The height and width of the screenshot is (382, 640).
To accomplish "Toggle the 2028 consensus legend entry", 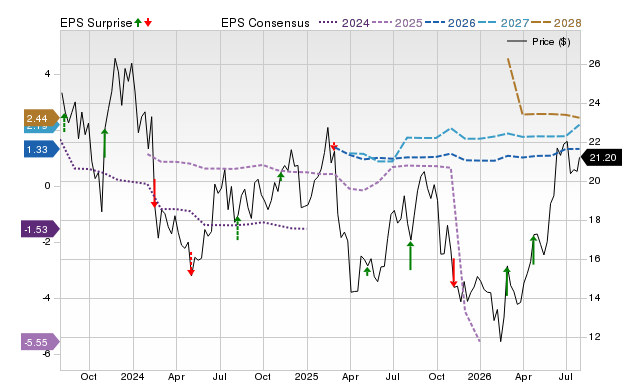I will (x=556, y=23).
